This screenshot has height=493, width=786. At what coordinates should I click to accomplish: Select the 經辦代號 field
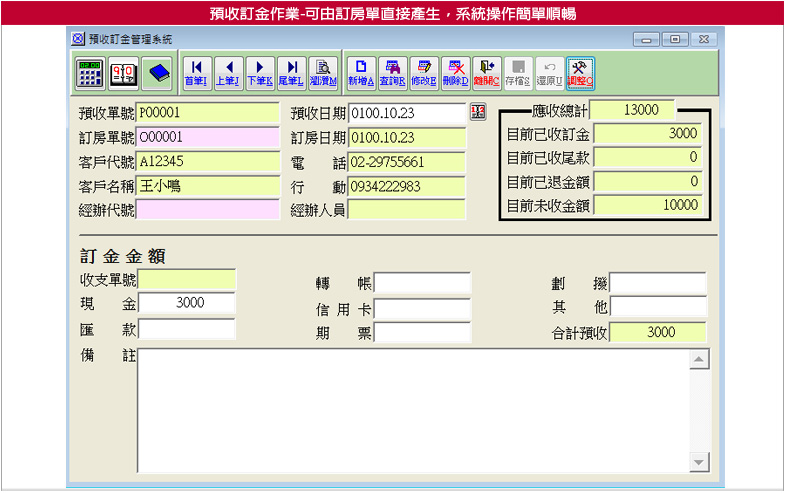[x=208, y=209]
